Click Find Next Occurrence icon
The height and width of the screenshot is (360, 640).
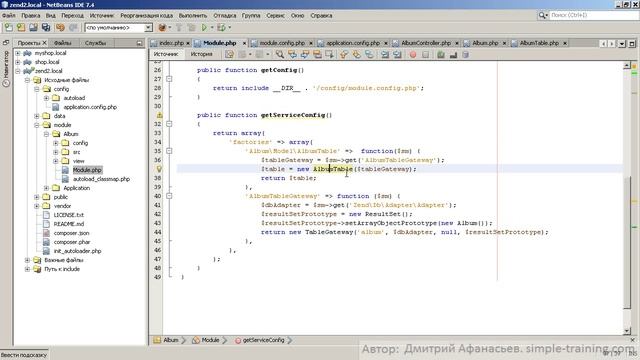click(305, 54)
